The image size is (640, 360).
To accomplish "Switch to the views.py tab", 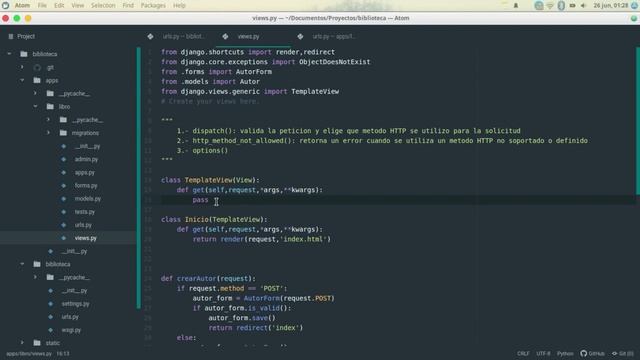I will [253, 36].
